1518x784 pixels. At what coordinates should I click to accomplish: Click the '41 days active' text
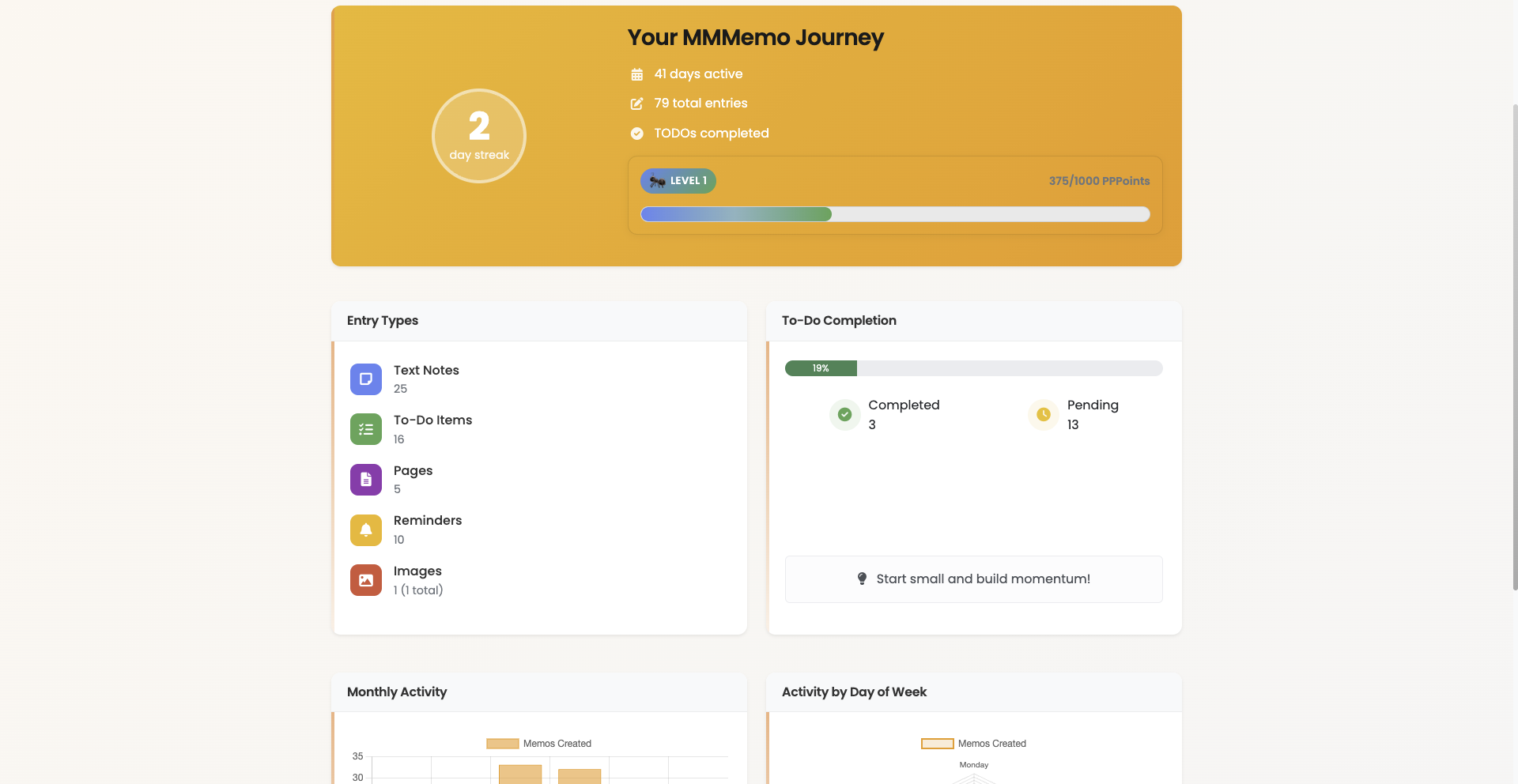[x=698, y=73]
